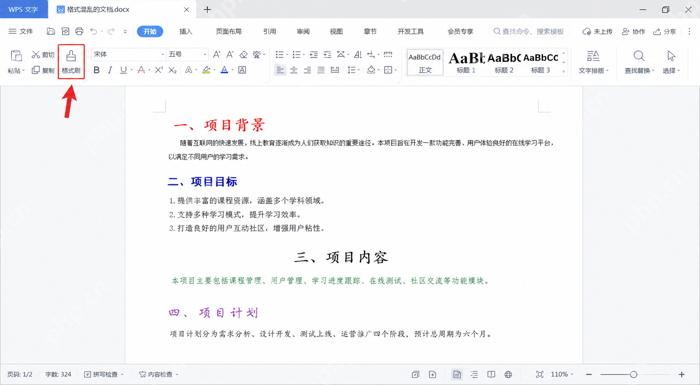Open print preview from quick access bar

point(65,31)
